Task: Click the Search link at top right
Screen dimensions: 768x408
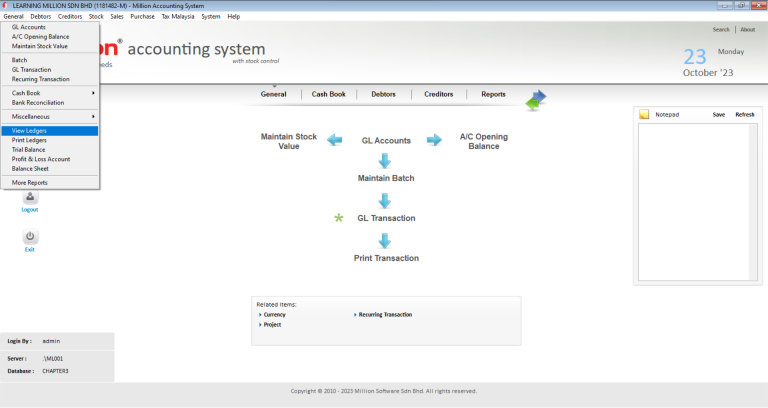Action: coord(721,29)
